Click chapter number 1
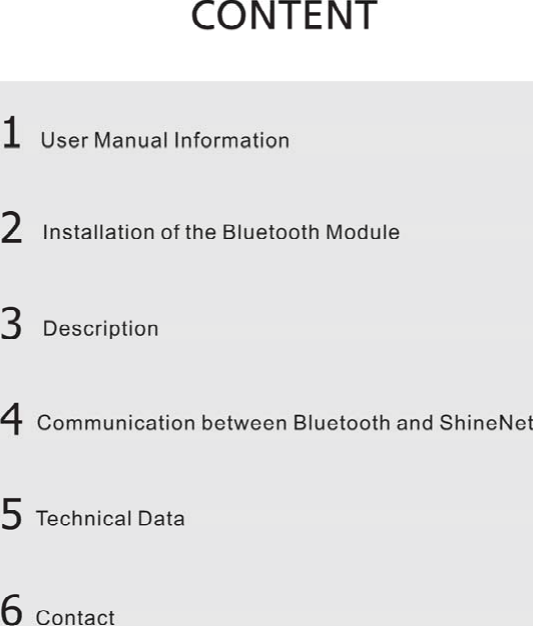533x626 pixels. [x=11, y=133]
